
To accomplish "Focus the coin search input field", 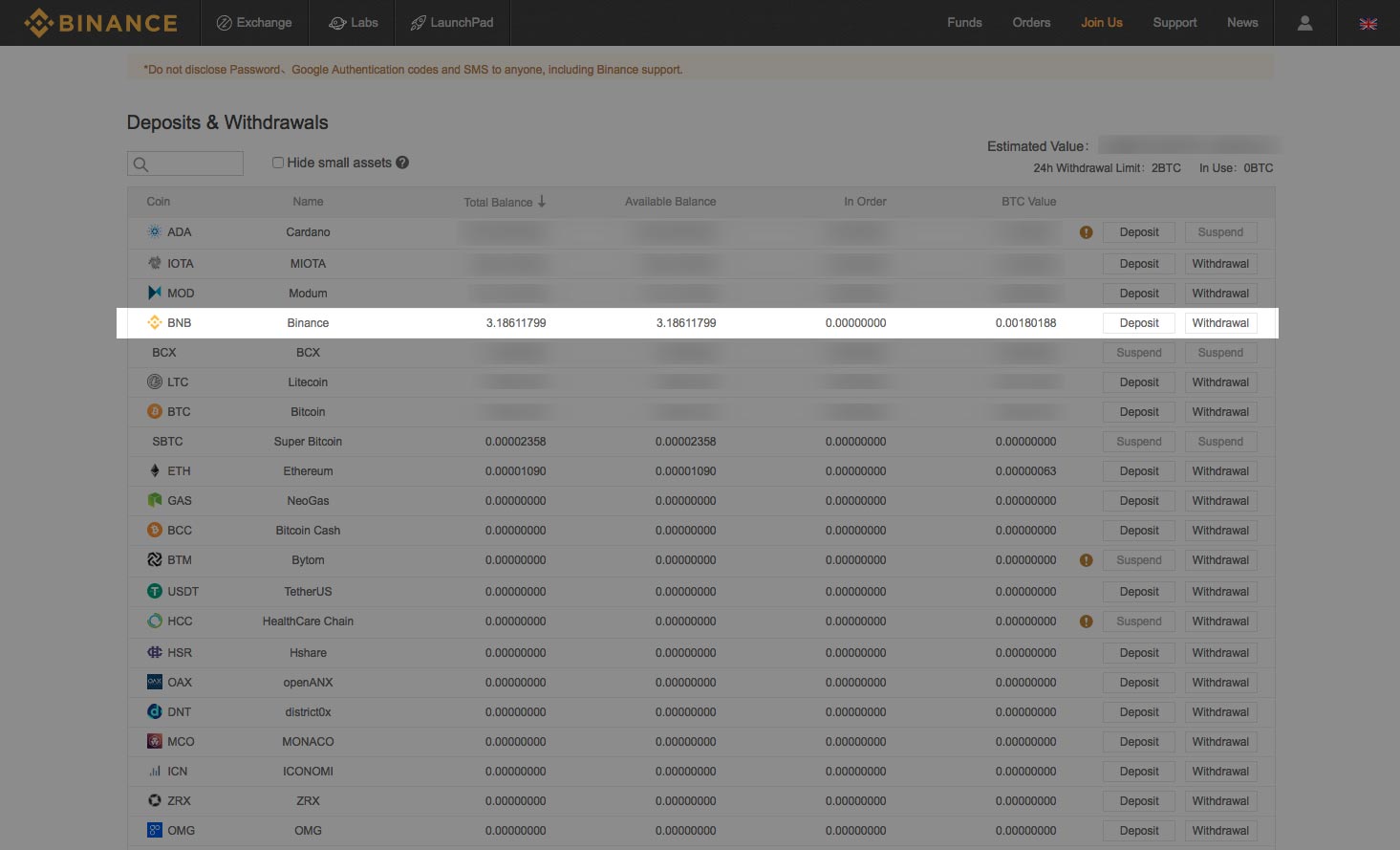I will click(x=185, y=163).
